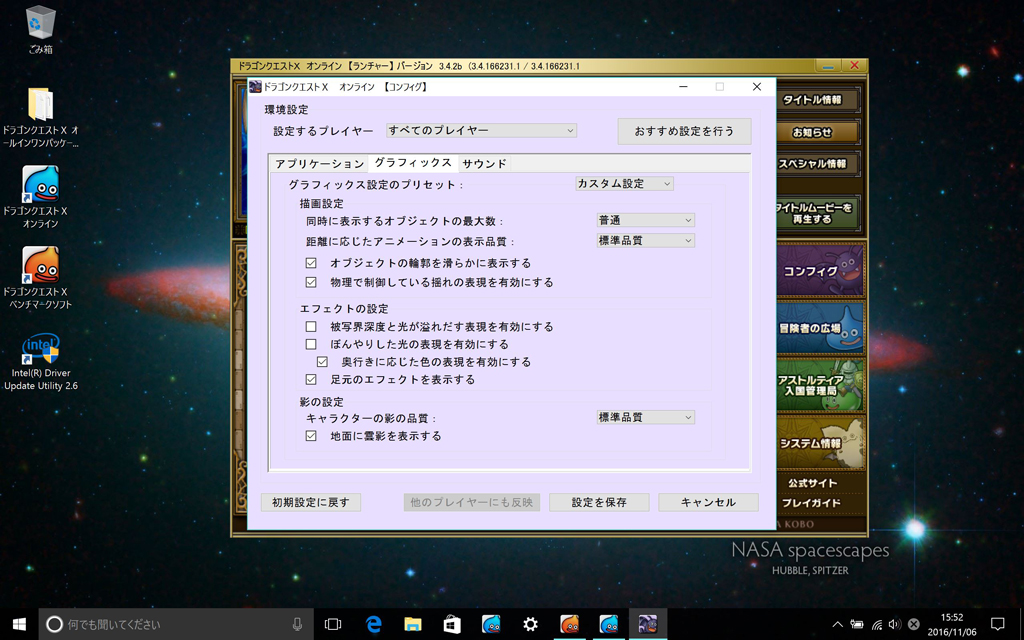Show hidden system tray icons

837,624
